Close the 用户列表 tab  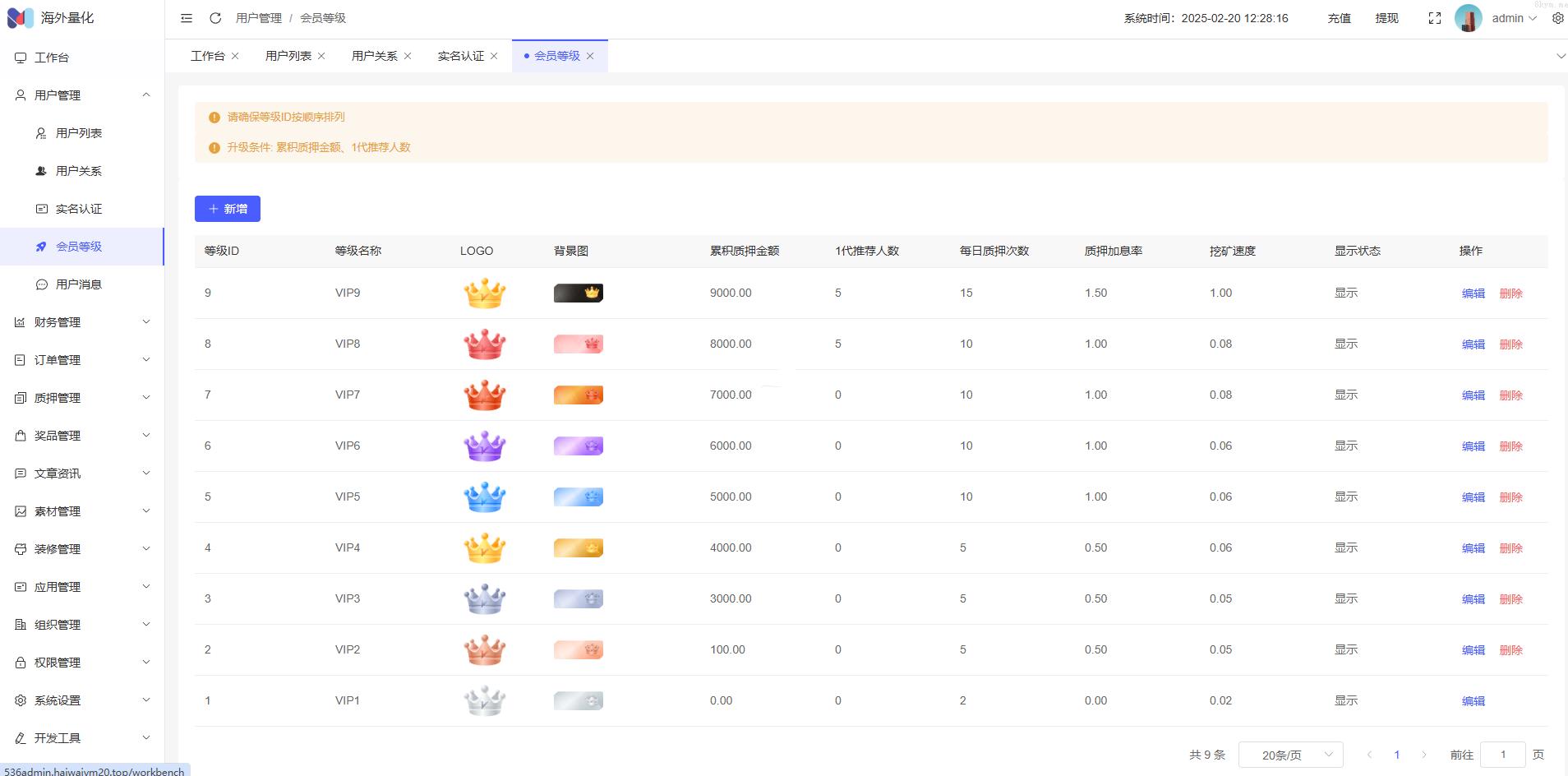point(321,56)
